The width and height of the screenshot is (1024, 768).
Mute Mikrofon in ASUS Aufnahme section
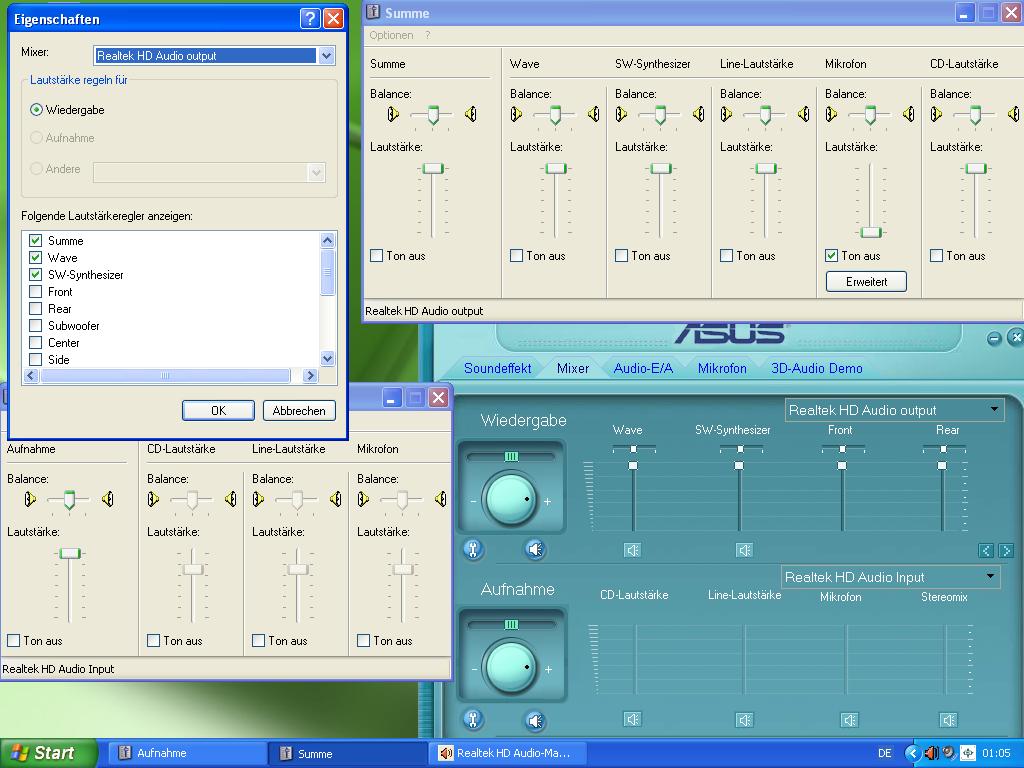pos(848,719)
